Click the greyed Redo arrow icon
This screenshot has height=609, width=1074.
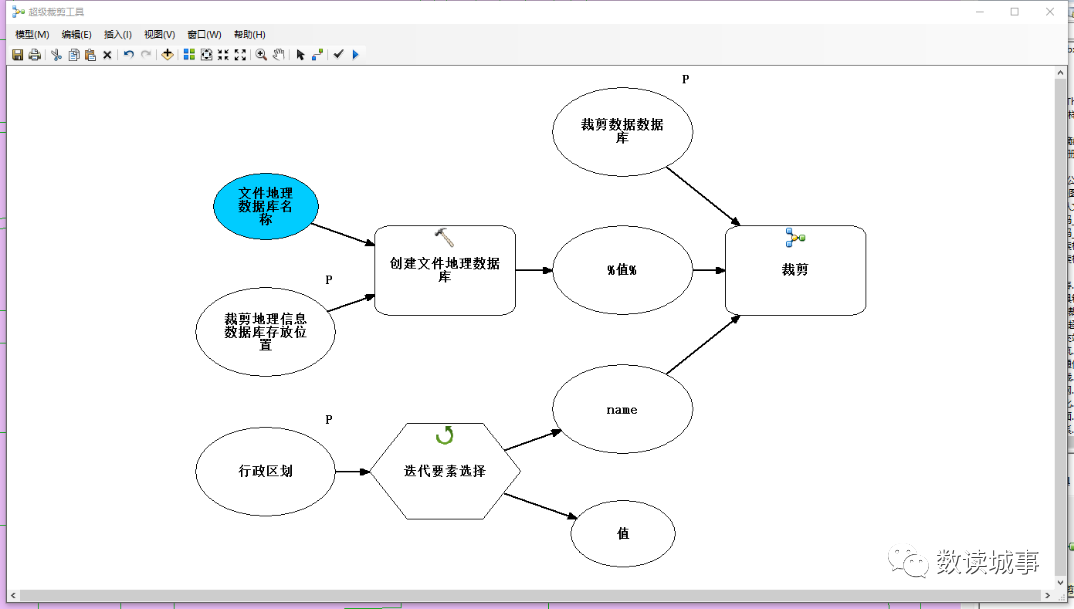tap(146, 55)
